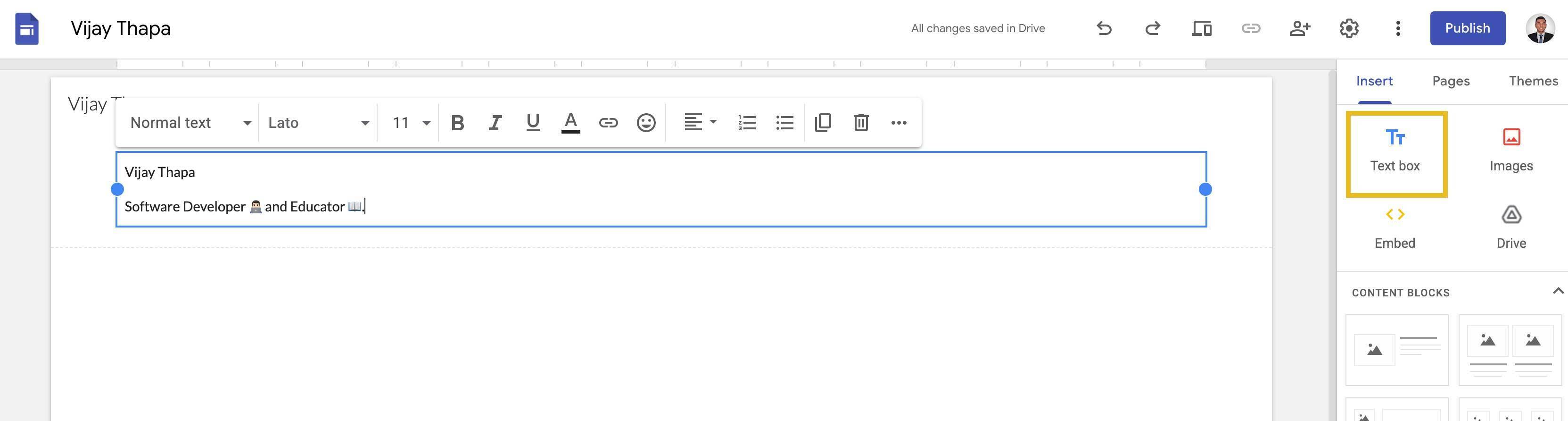Insert an Embed element

1395,229
